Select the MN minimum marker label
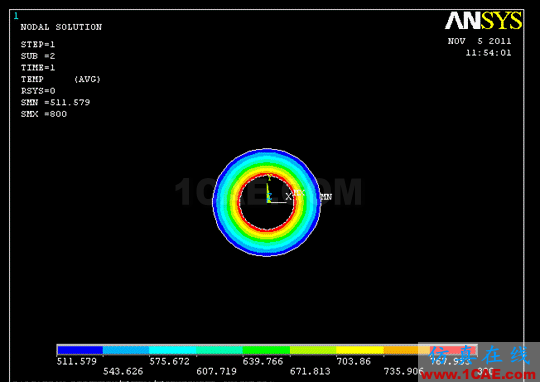 326,197
